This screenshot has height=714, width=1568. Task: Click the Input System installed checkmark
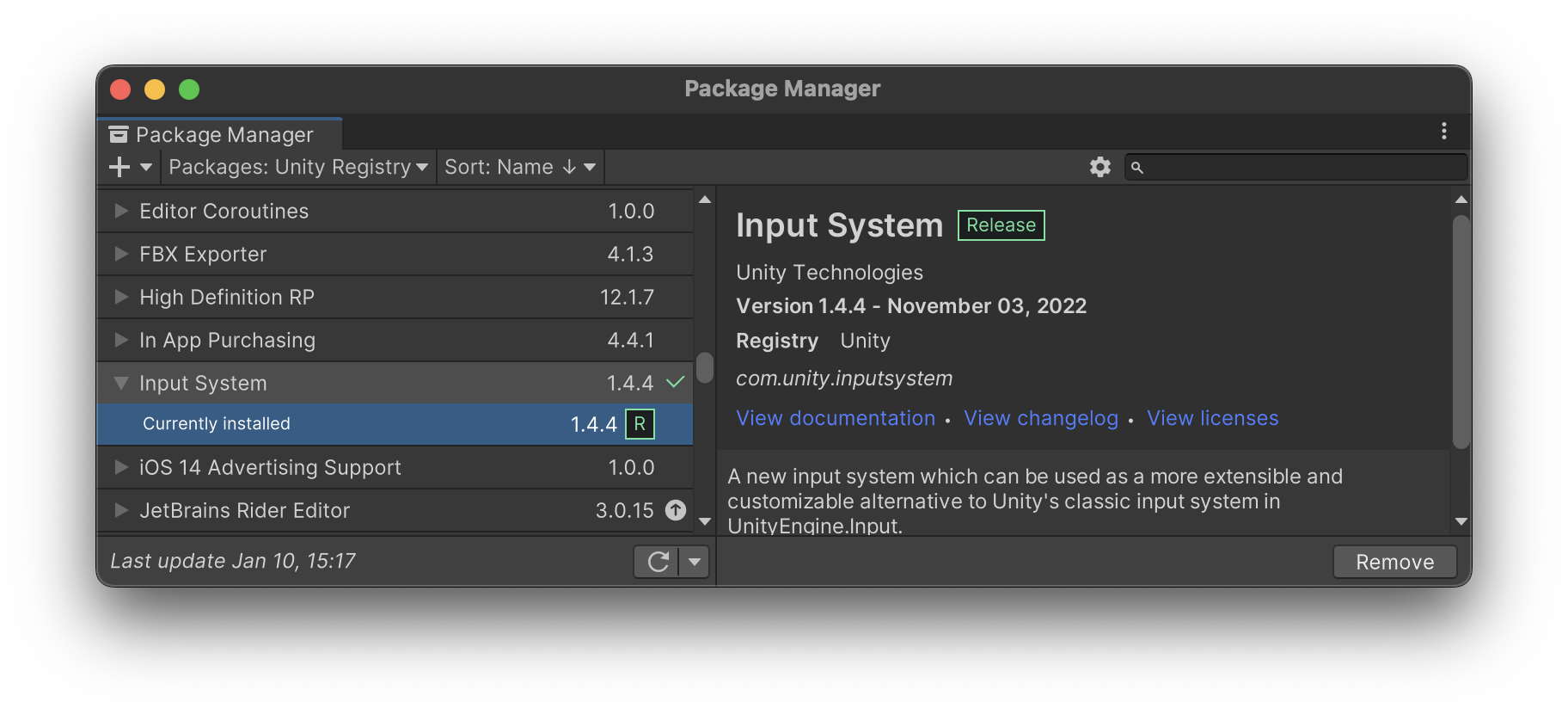pyautogui.click(x=676, y=382)
